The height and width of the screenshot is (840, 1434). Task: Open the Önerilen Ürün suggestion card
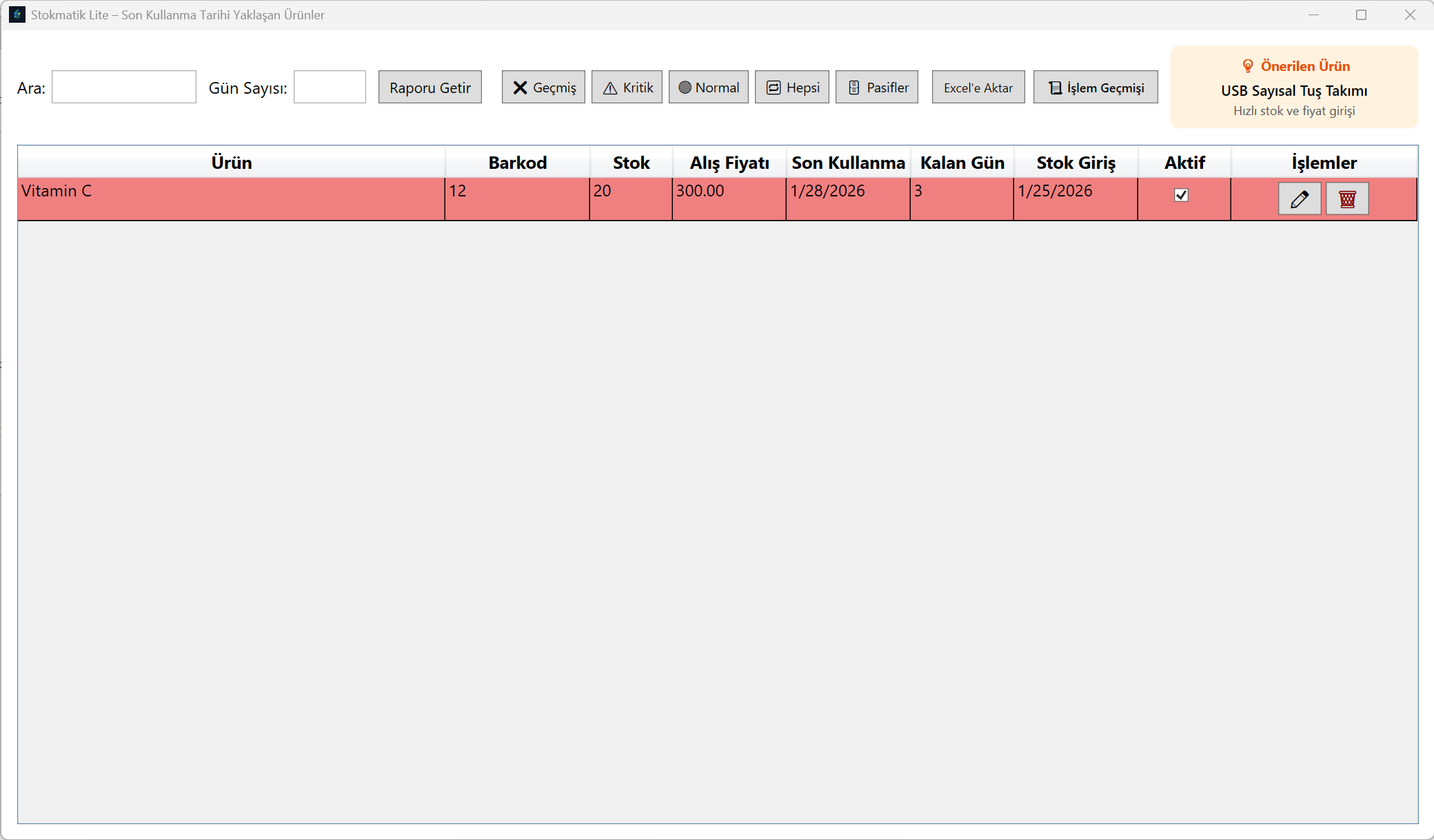(x=1293, y=88)
